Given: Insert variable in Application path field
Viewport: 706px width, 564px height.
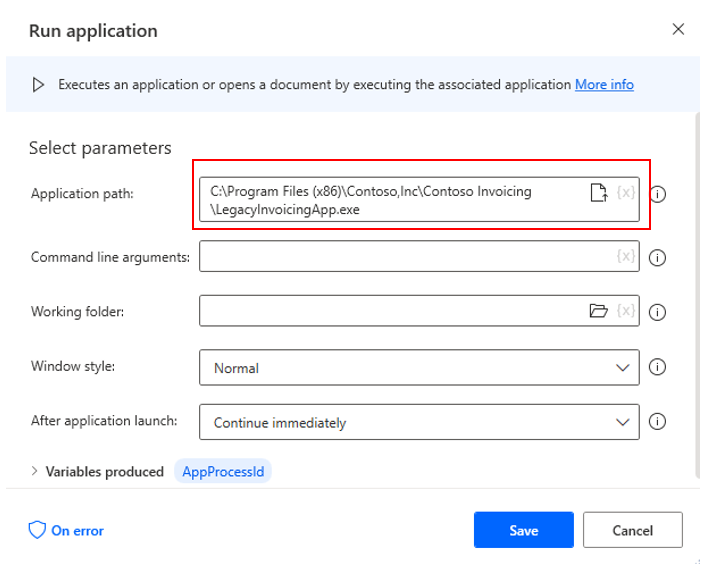Looking at the screenshot, I should [x=626, y=193].
